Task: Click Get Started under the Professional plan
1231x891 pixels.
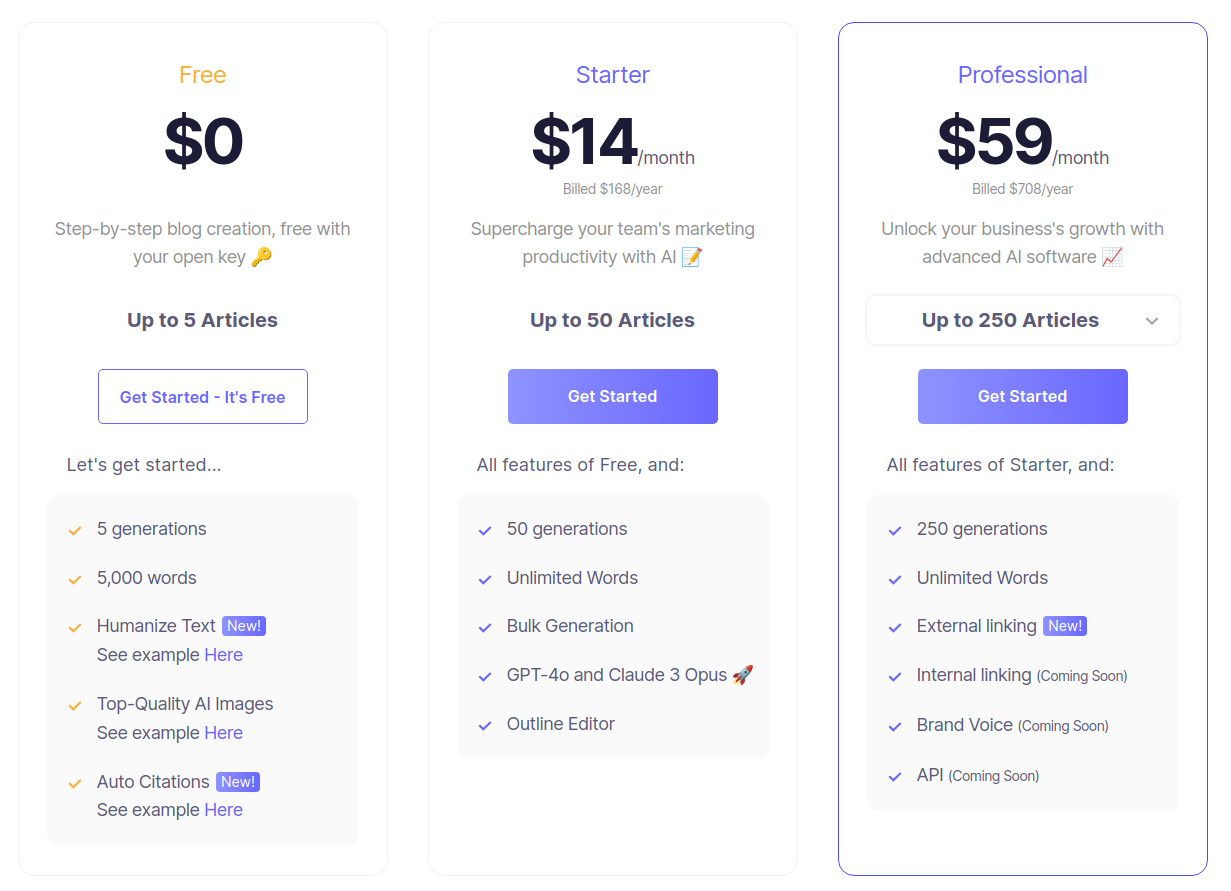Action: 1022,397
